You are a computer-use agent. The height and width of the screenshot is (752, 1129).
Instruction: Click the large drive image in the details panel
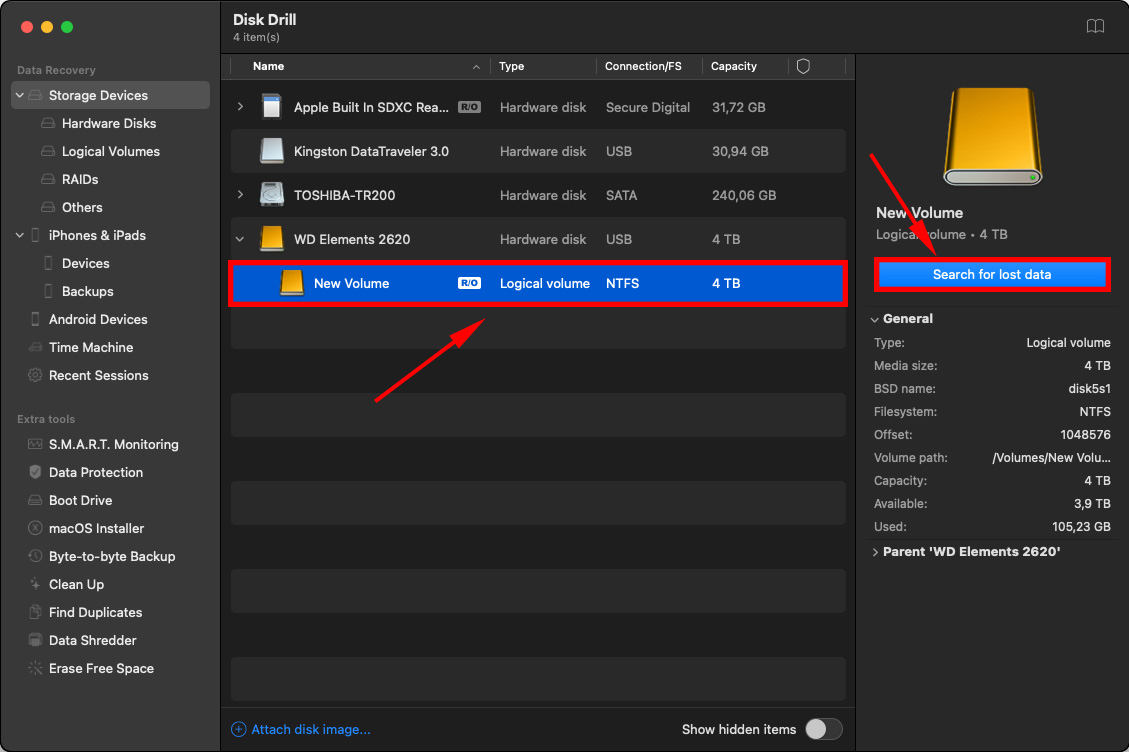point(992,137)
